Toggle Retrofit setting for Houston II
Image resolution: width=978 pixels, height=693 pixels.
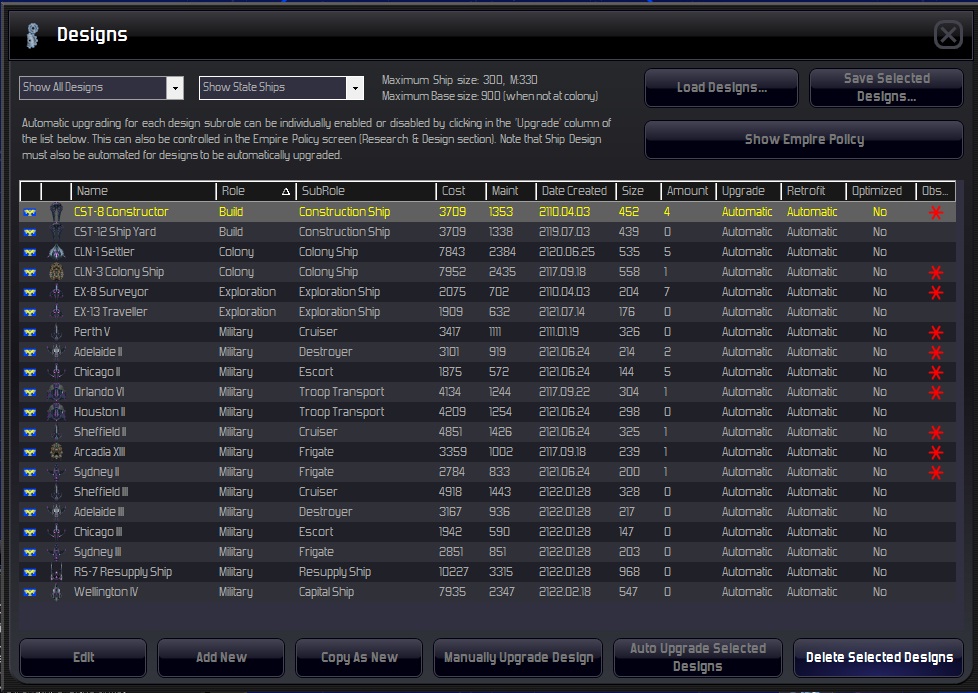811,412
